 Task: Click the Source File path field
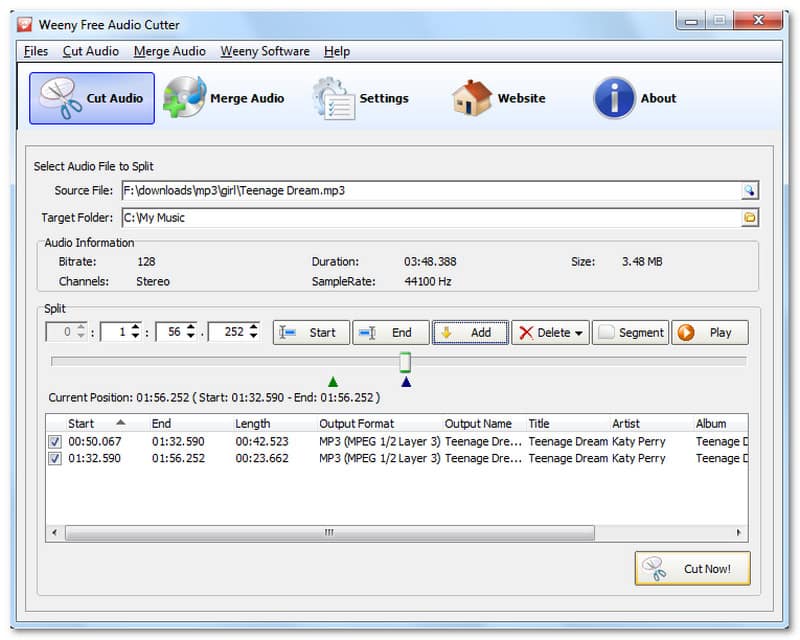coord(430,190)
